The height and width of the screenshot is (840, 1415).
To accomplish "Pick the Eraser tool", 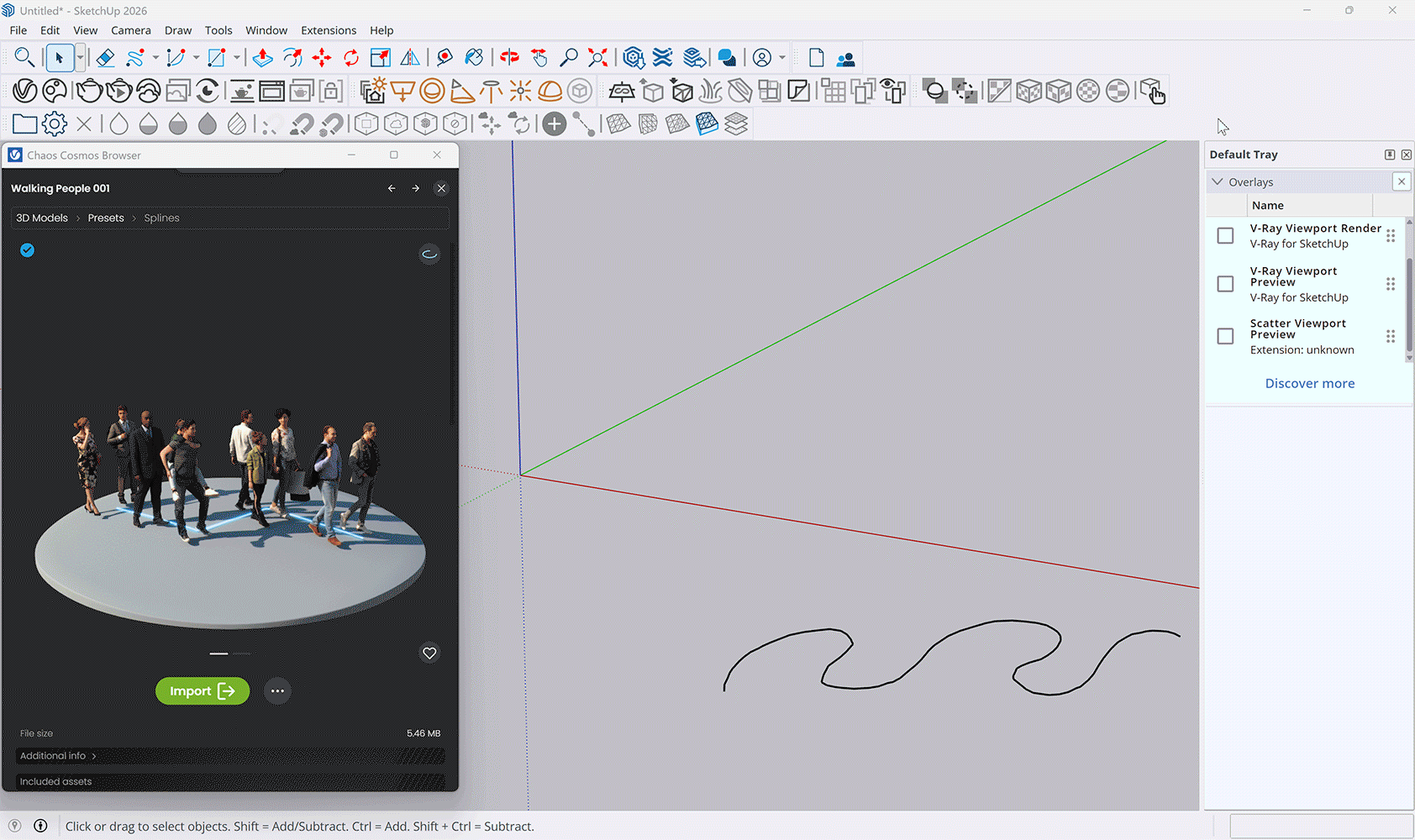I will (x=105, y=57).
